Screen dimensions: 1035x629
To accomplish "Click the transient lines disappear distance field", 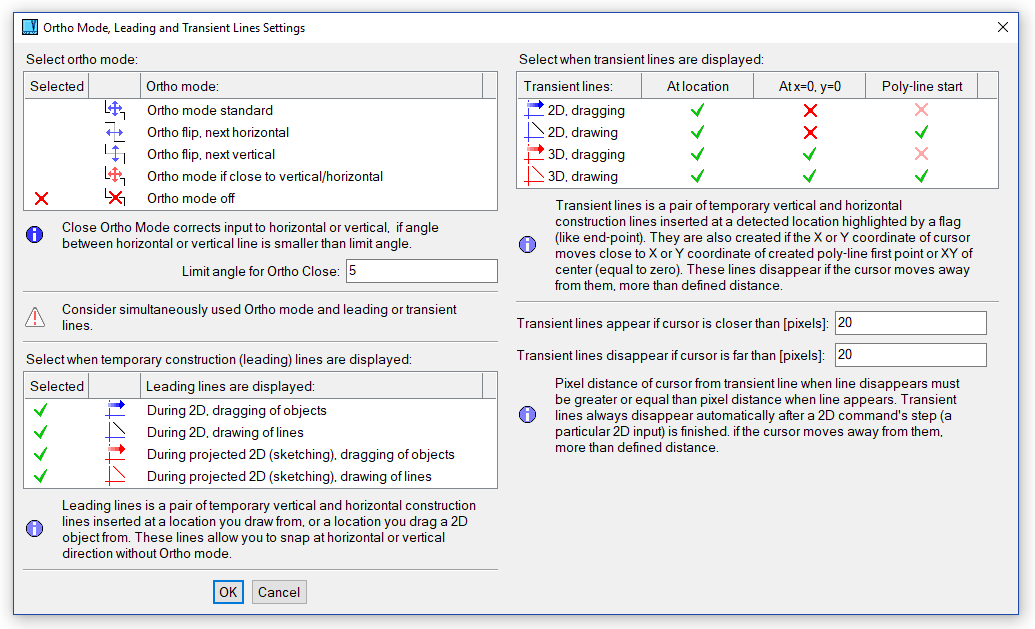I will [910, 355].
